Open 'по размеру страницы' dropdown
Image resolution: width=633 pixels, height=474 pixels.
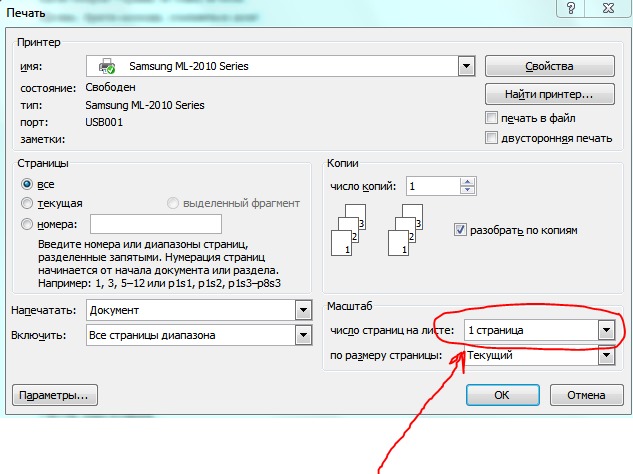[x=604, y=356]
